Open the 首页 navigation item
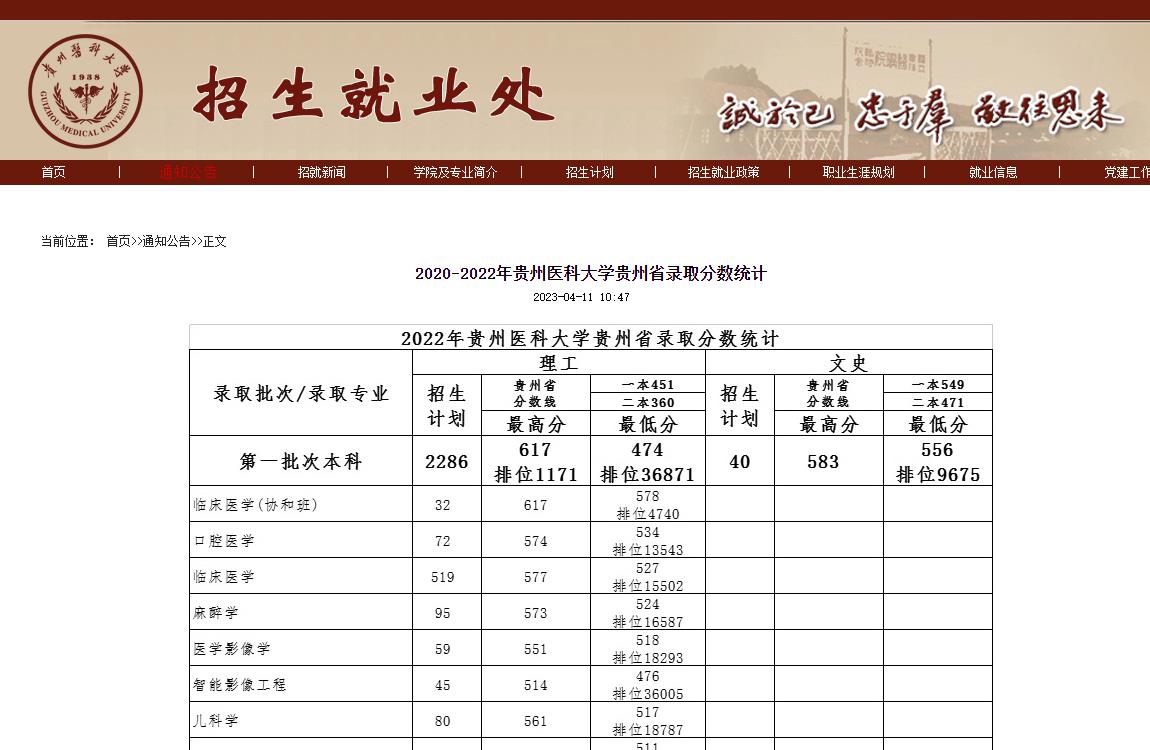Viewport: 1150px width, 750px height. click(54, 172)
